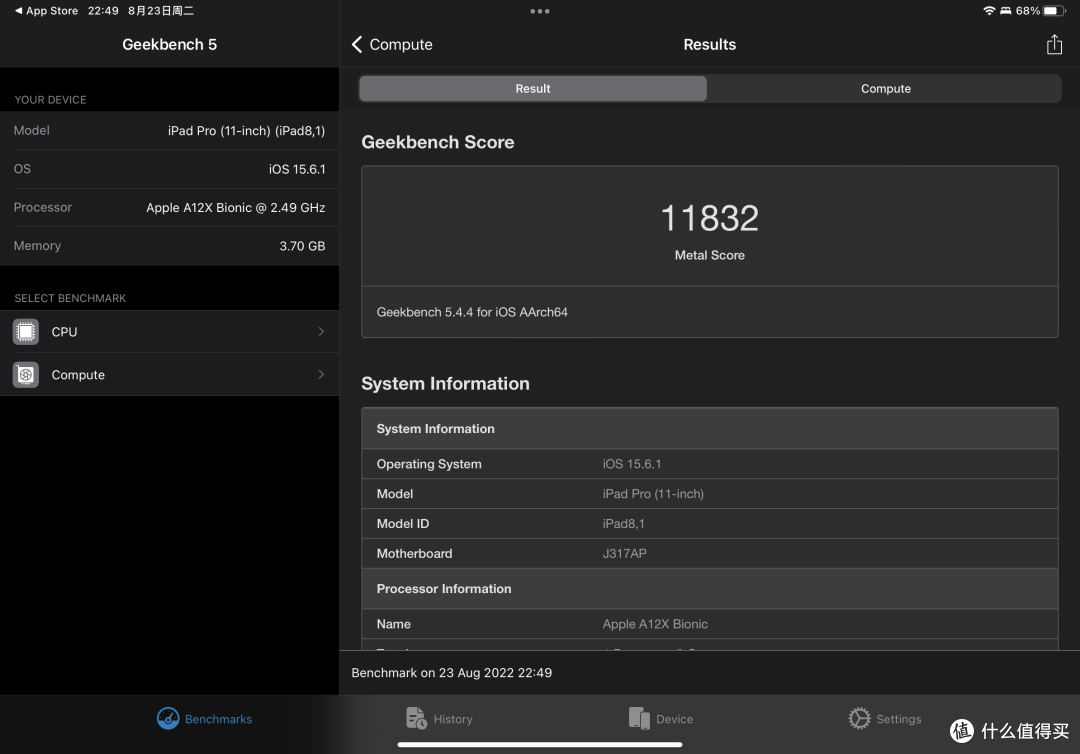
Task: Open the Device panel at the bottom
Action: click(x=661, y=718)
